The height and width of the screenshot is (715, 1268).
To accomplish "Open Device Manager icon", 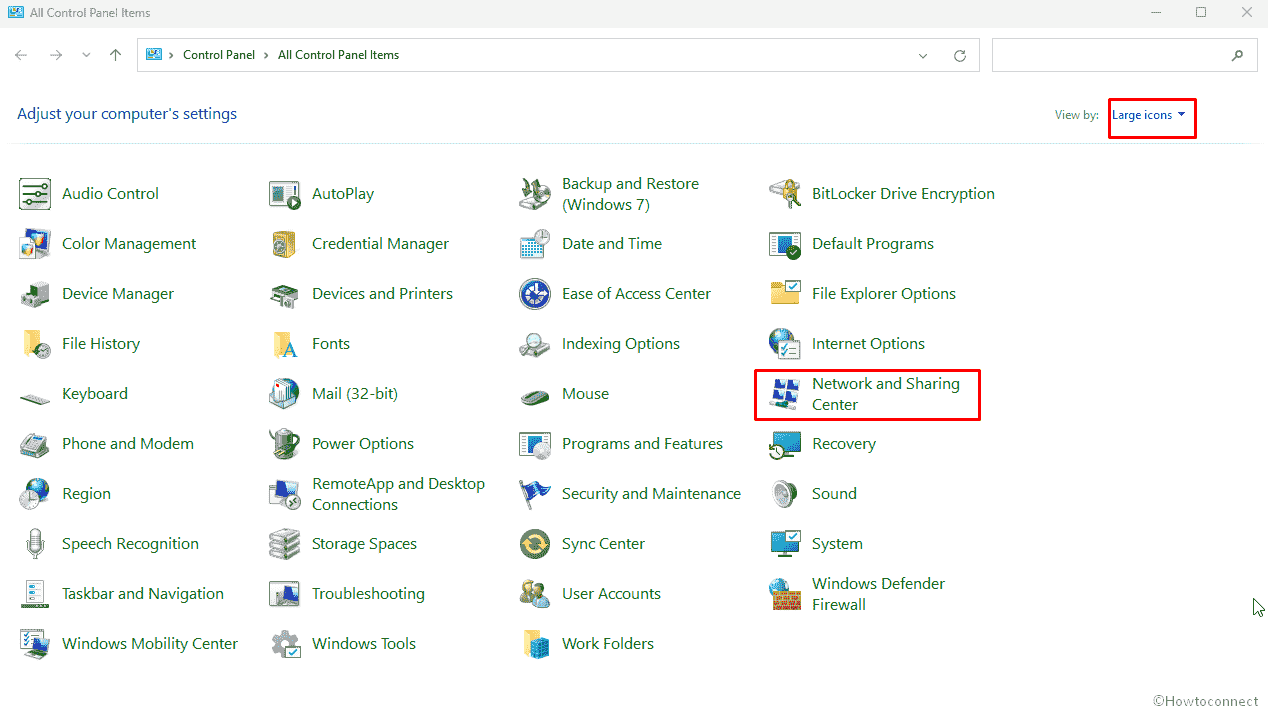I will [x=35, y=294].
